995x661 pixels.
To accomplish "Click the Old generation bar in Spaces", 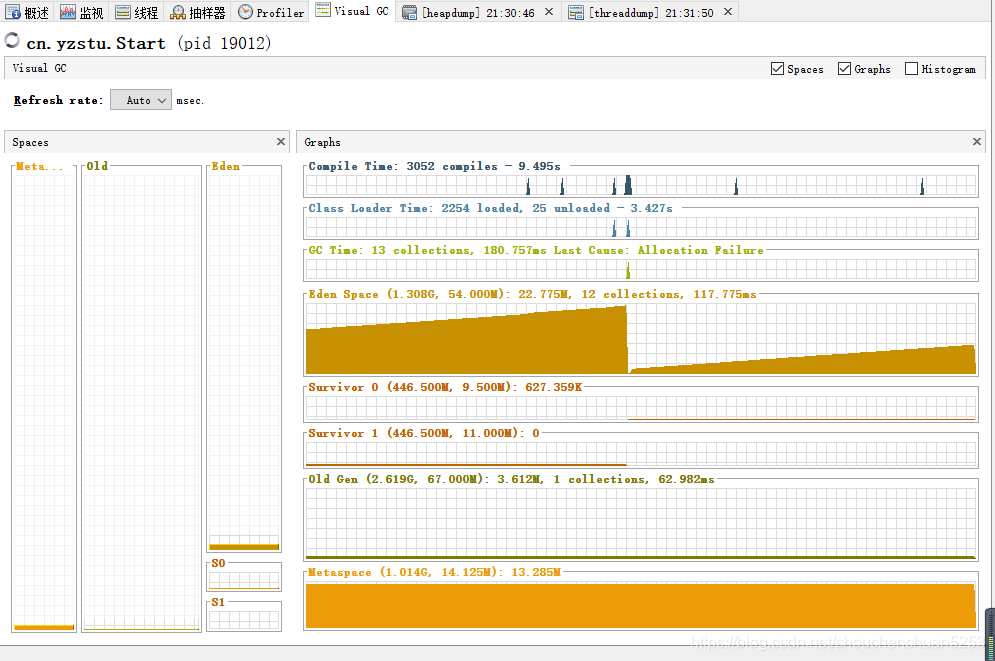I will point(142,401).
